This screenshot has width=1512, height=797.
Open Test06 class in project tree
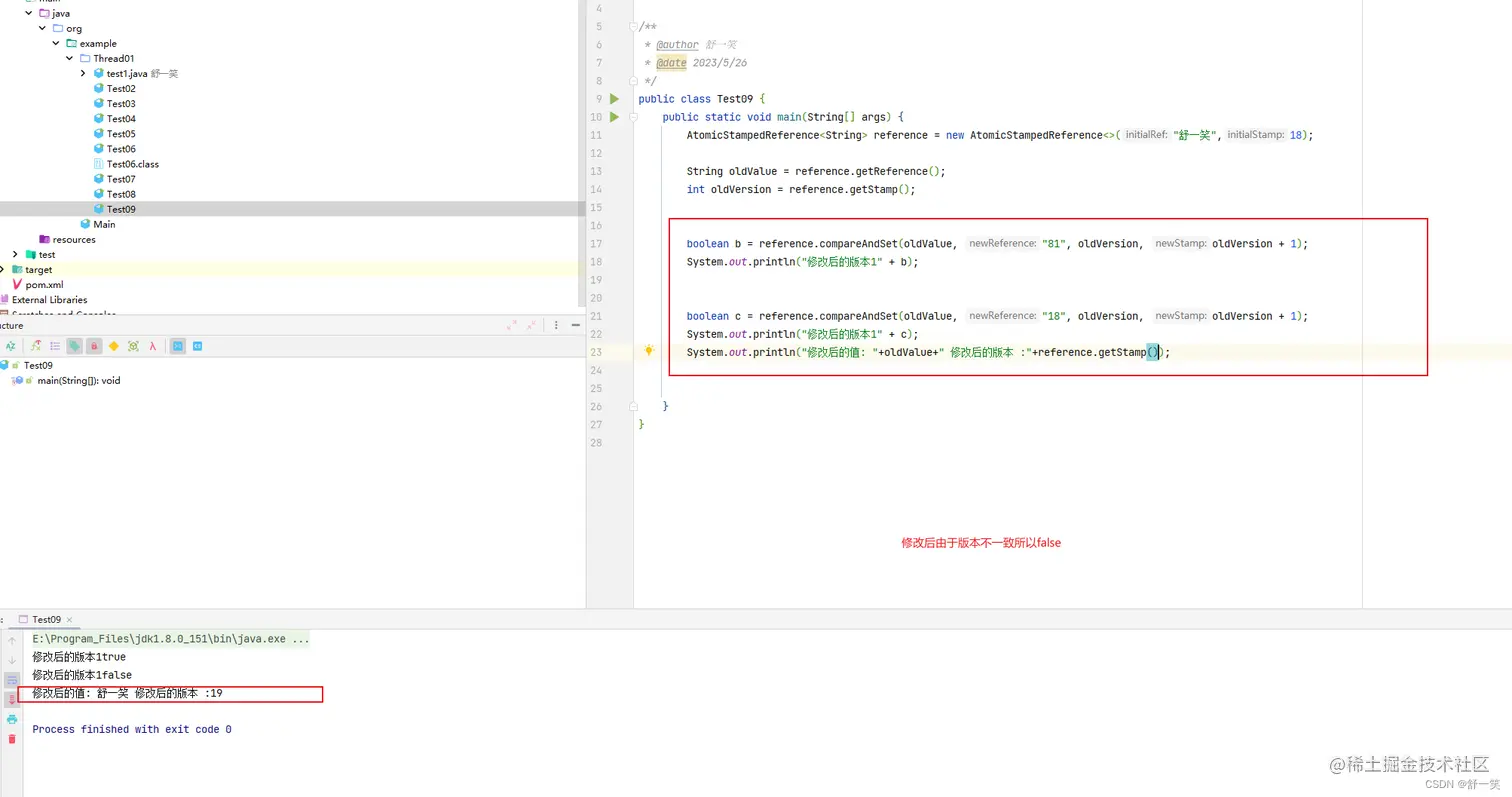(x=121, y=149)
